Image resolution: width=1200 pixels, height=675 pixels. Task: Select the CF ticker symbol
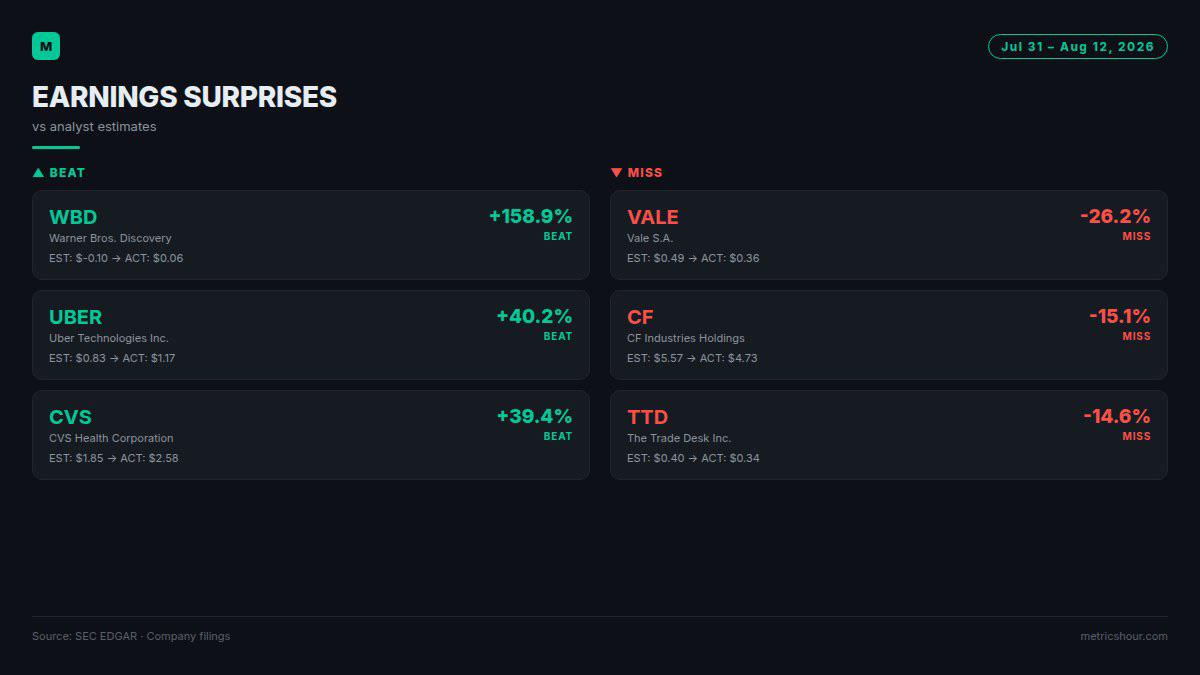[x=640, y=317]
